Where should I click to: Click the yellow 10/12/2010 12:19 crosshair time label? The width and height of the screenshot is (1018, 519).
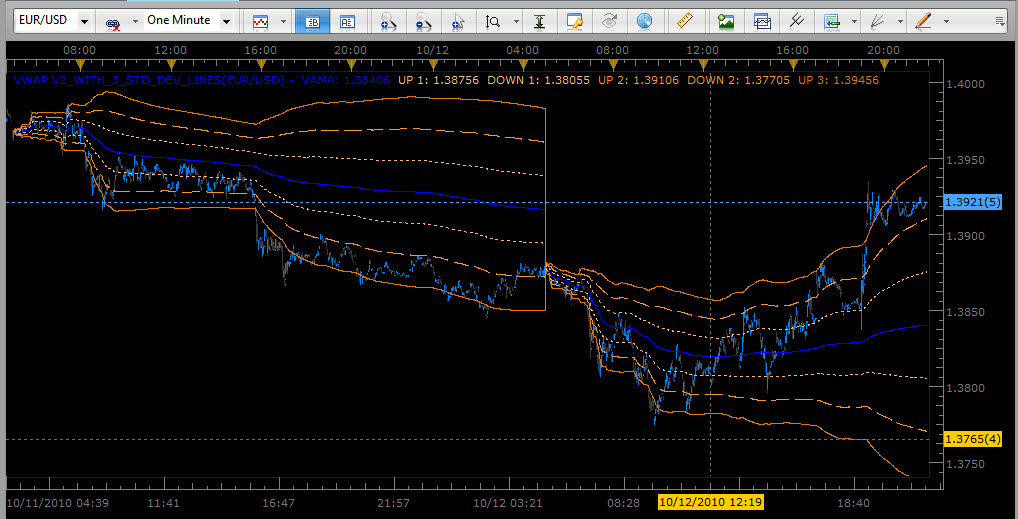click(x=711, y=502)
